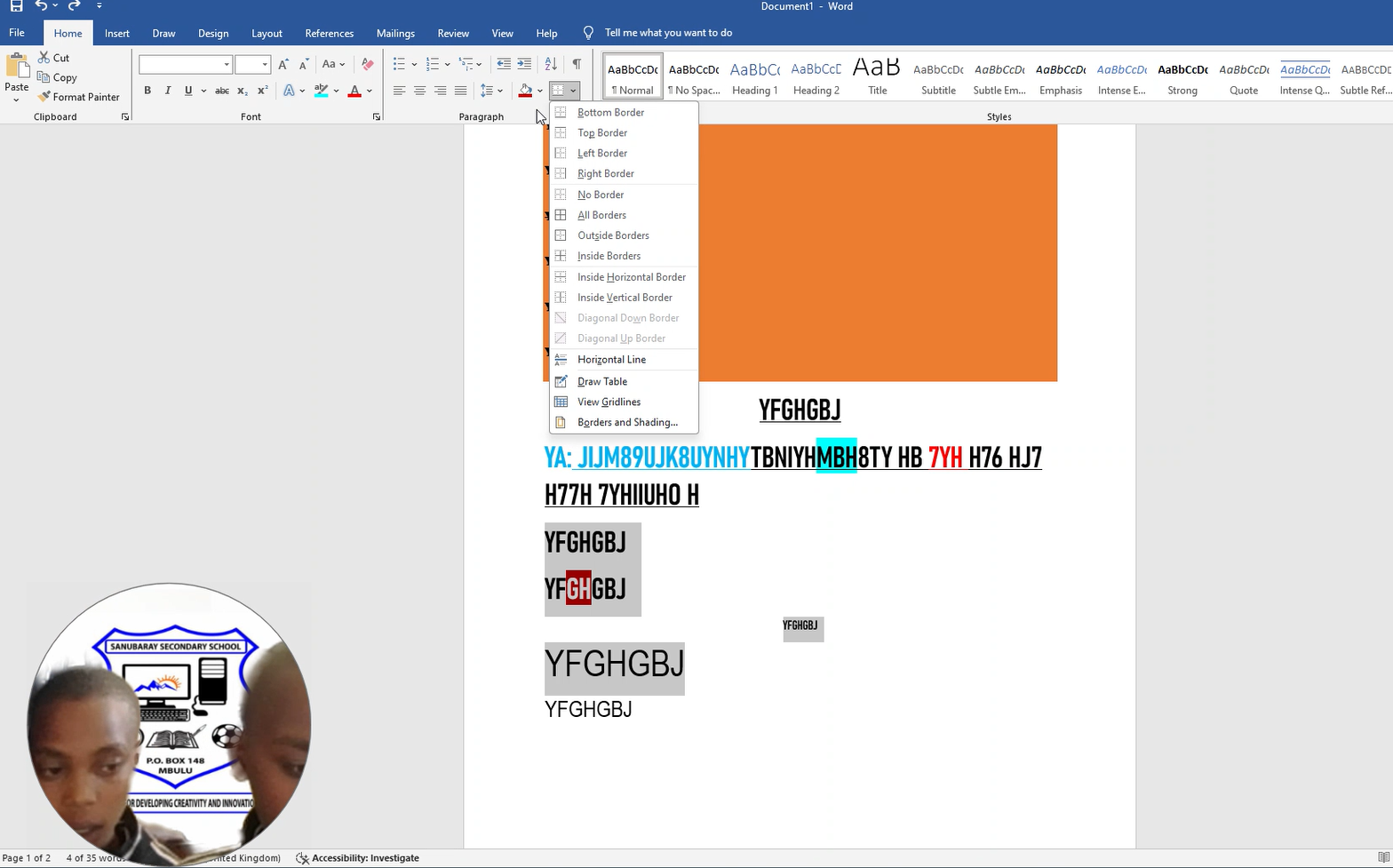This screenshot has width=1393, height=868.
Task: Choose All Borders from the menu
Action: 601,215
